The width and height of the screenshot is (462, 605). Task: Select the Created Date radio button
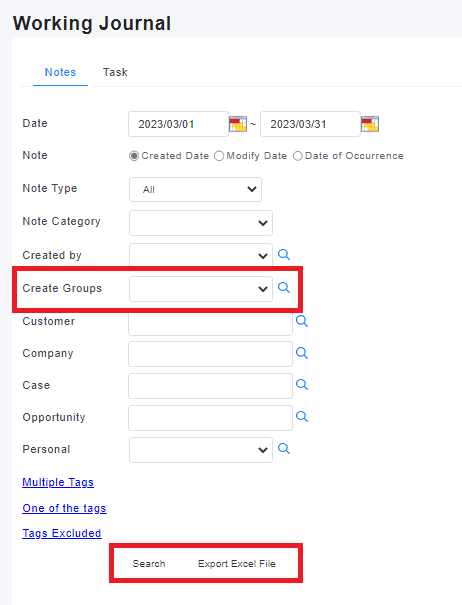tap(134, 156)
